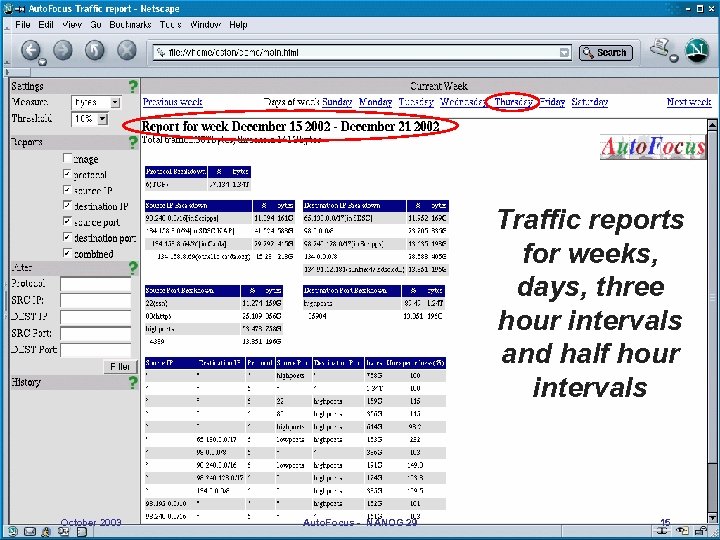Viewport: 720px width, 540px height.
Task: Open the Tools menu
Action: tap(171, 25)
